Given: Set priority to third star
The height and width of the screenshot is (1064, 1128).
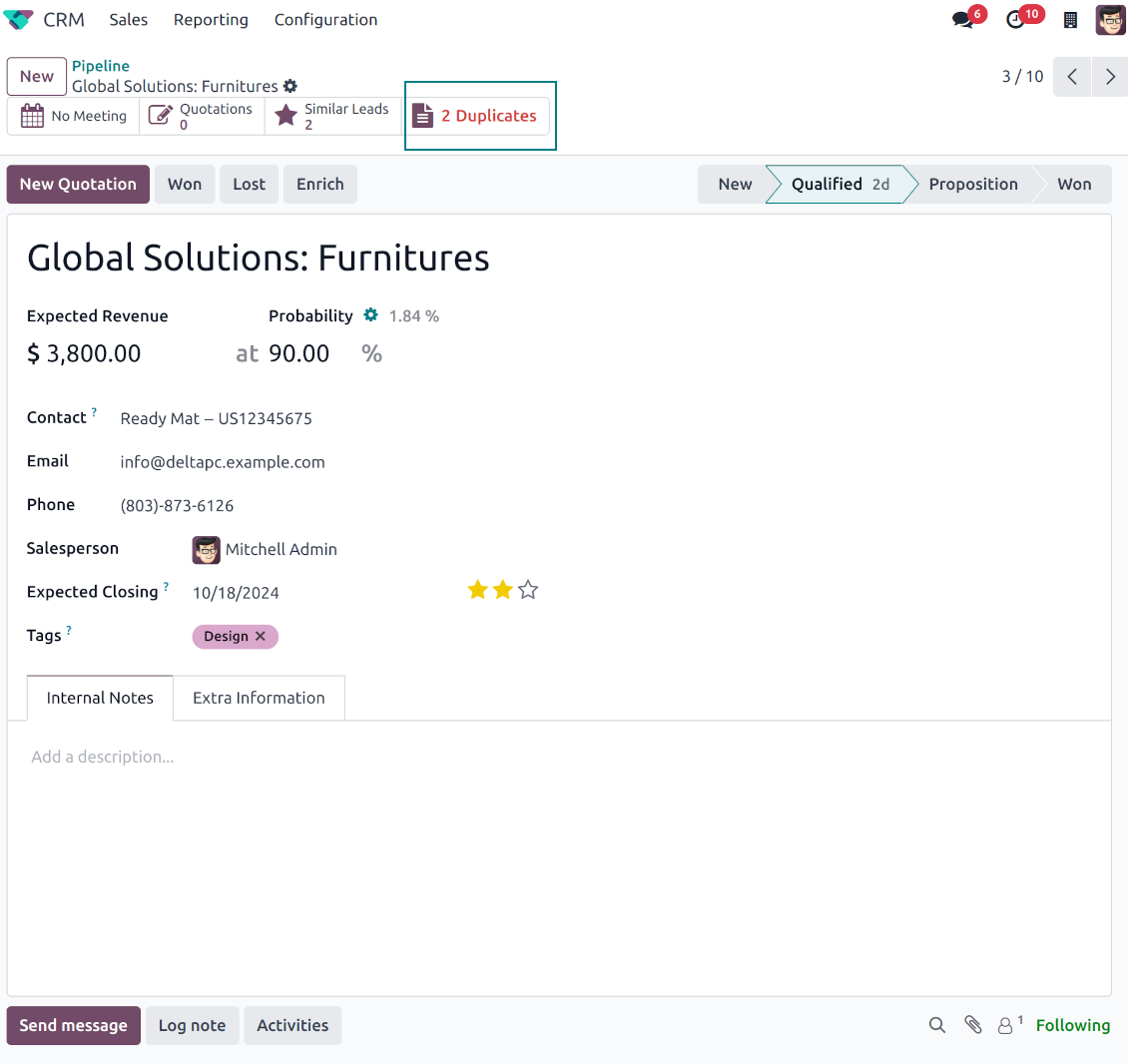Looking at the screenshot, I should click(x=528, y=591).
